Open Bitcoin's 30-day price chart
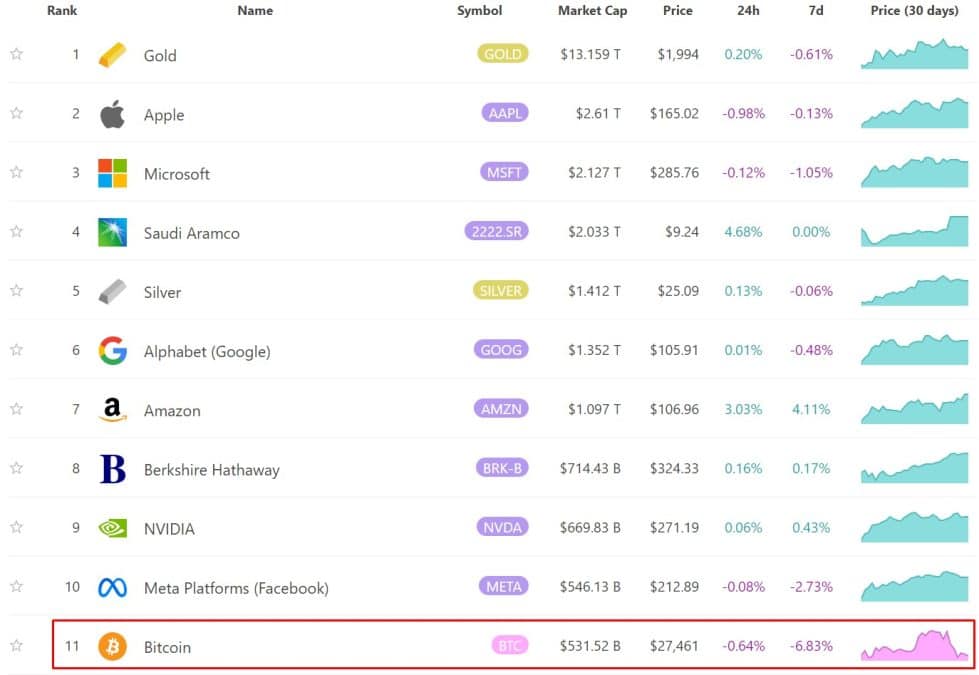The image size is (979, 675). [x=915, y=645]
